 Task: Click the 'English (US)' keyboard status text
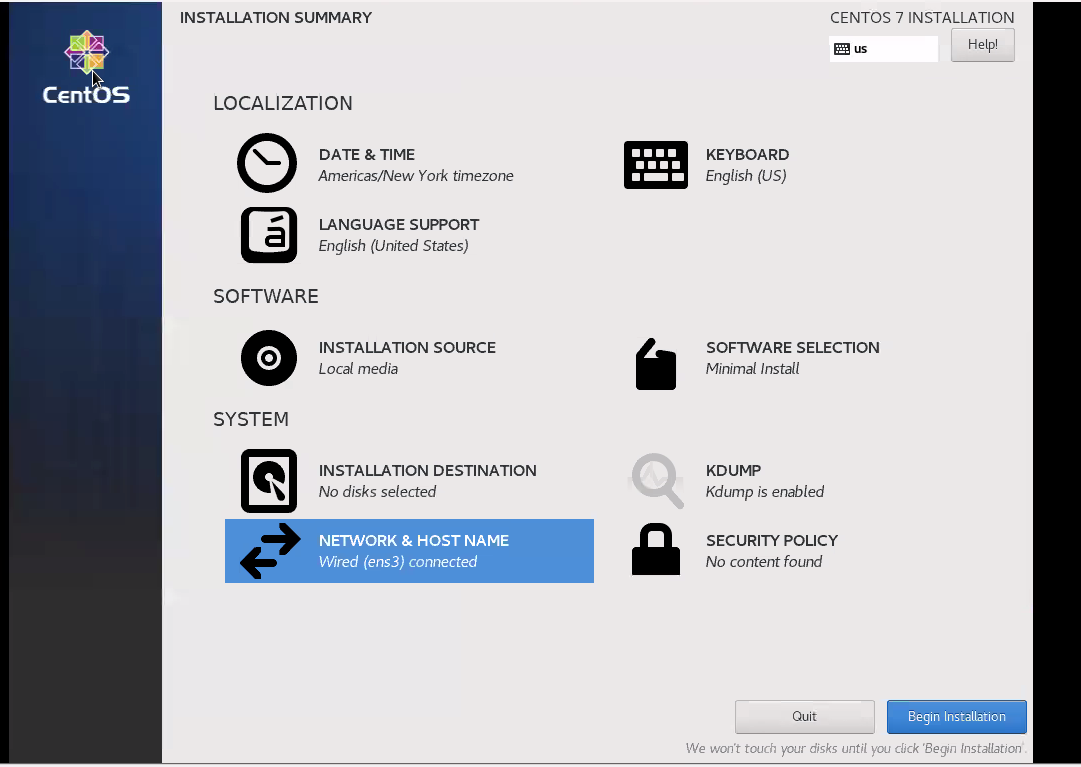tap(746, 176)
